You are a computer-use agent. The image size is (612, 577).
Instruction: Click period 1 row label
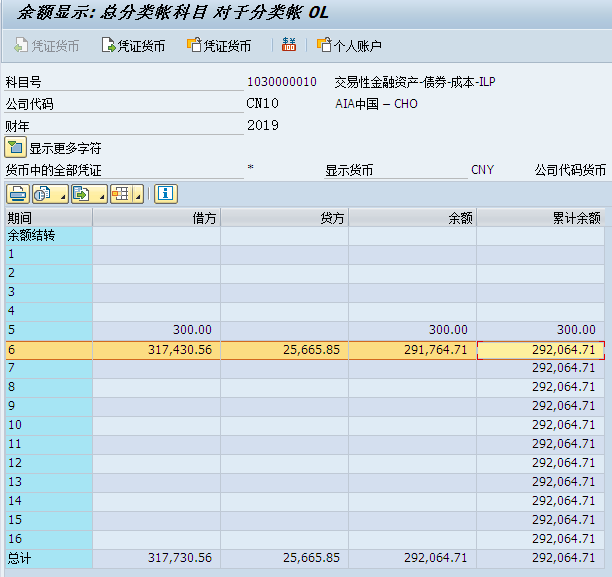49,254
